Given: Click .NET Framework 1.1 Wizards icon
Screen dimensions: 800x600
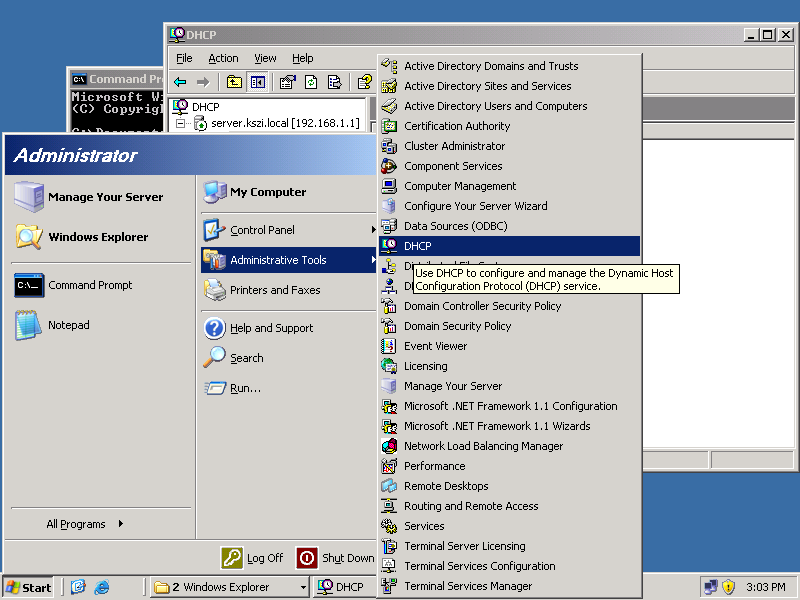Looking at the screenshot, I should coord(389,426).
